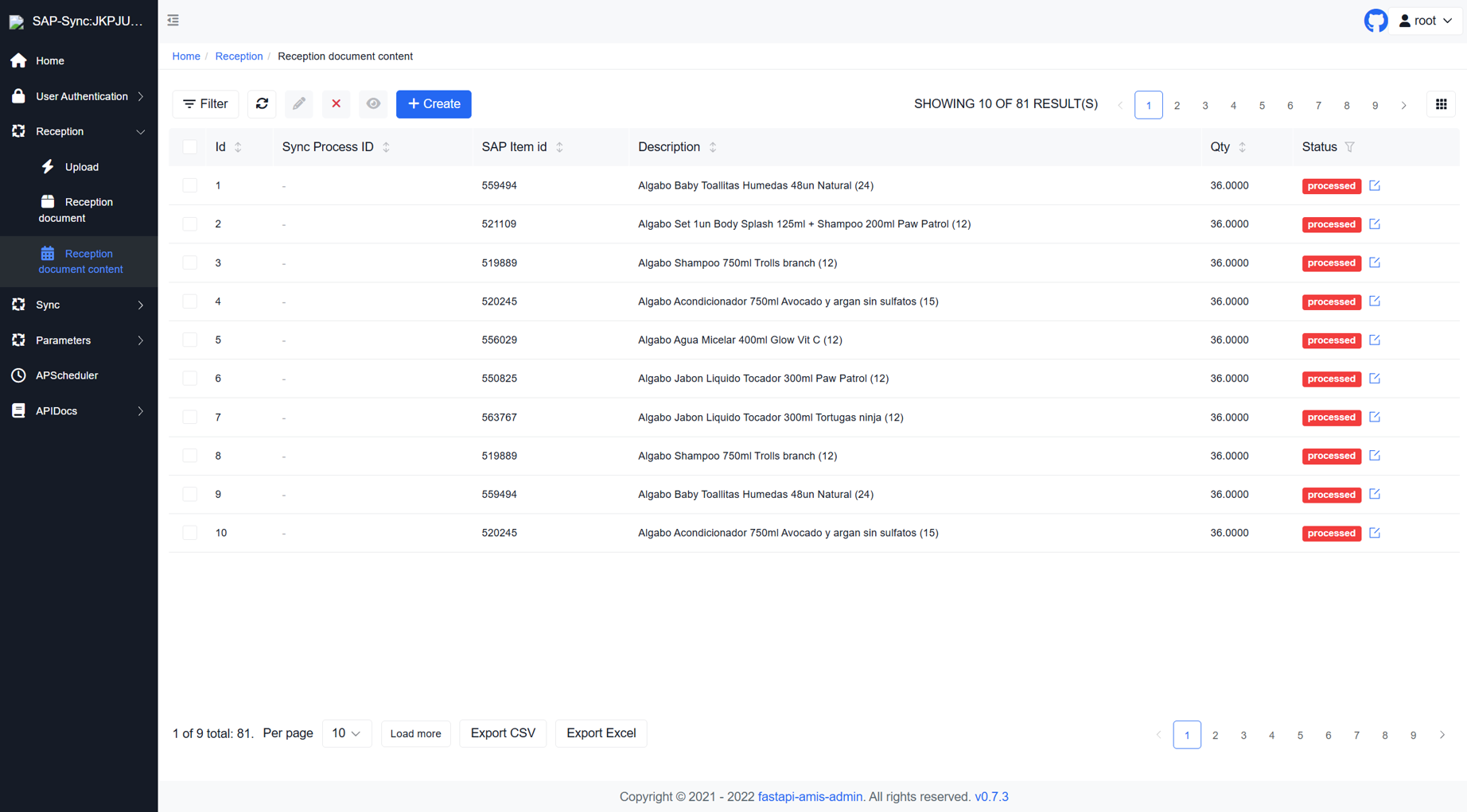Click the refresh icon in the toolbar
1467x812 pixels.
[x=262, y=104]
